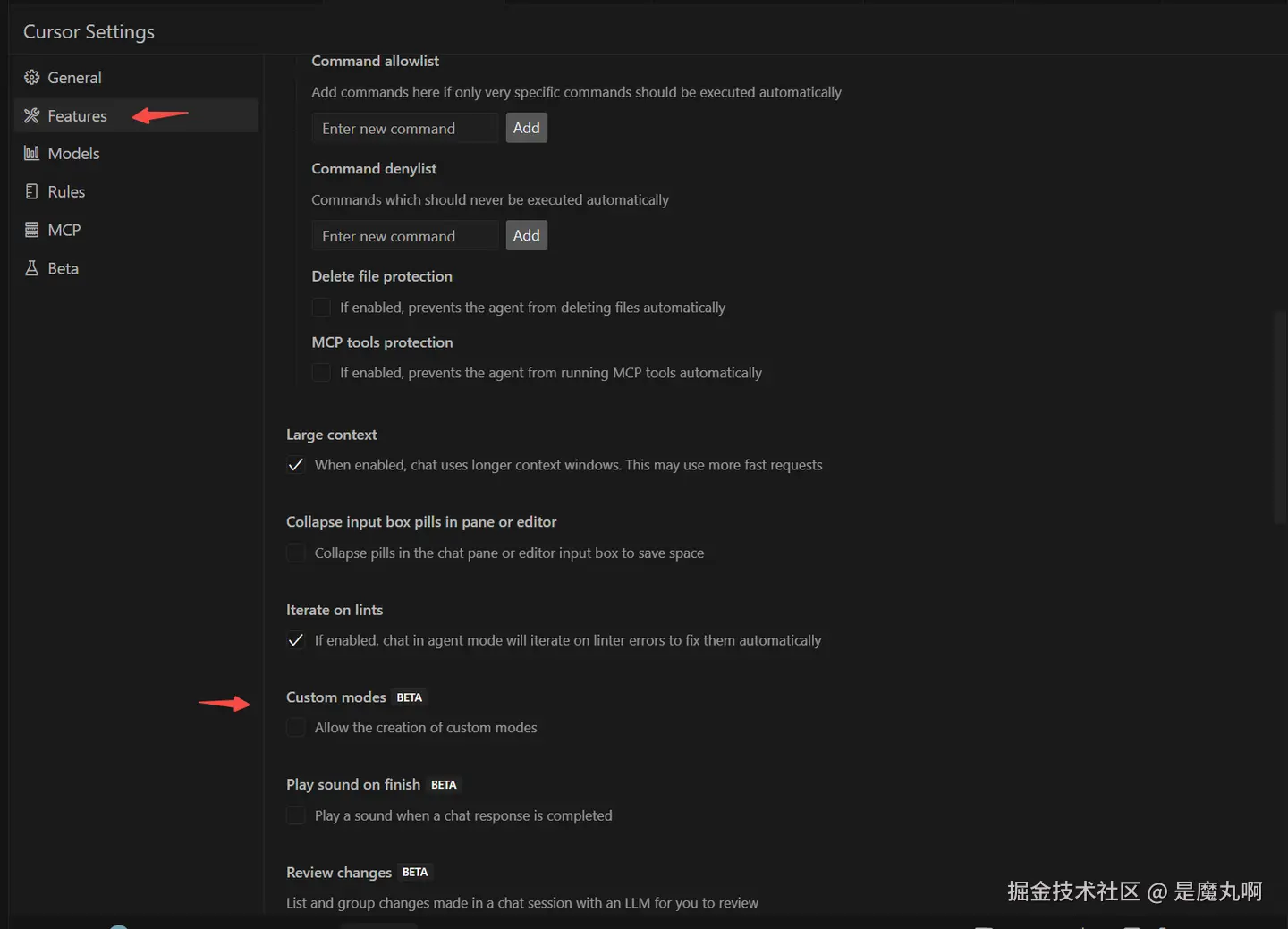The width and height of the screenshot is (1288, 929).
Task: Click the Play sound on finish heading
Action: coord(353,784)
